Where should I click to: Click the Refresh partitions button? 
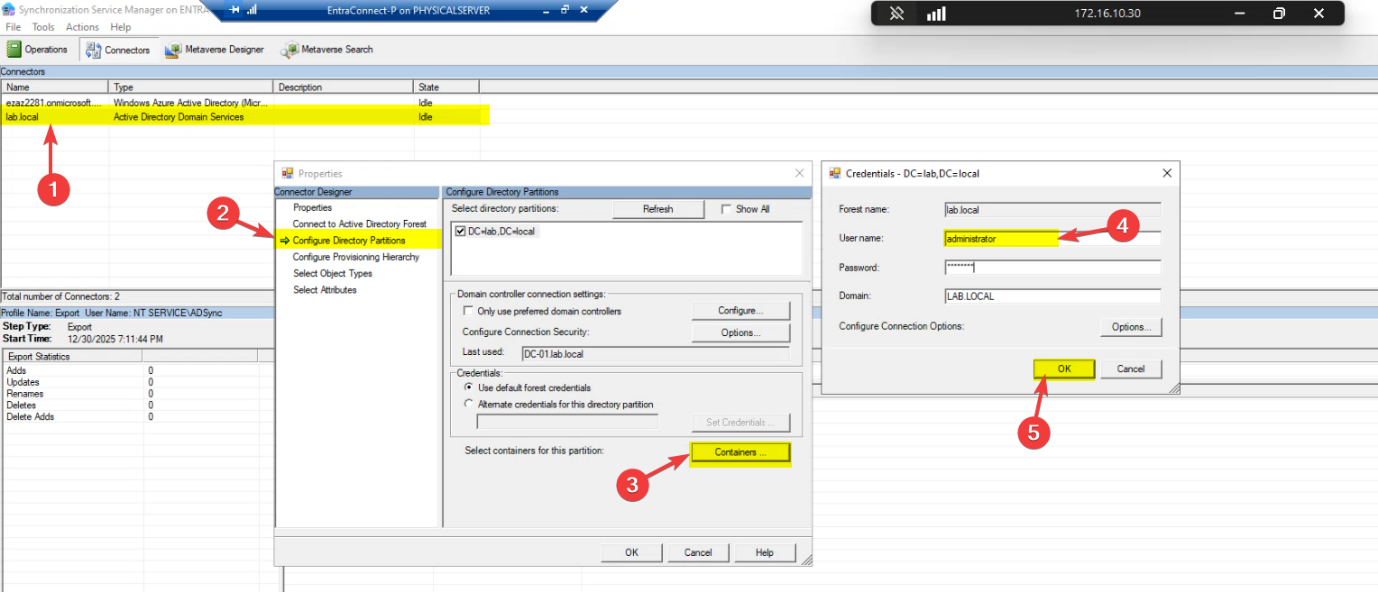coord(657,209)
